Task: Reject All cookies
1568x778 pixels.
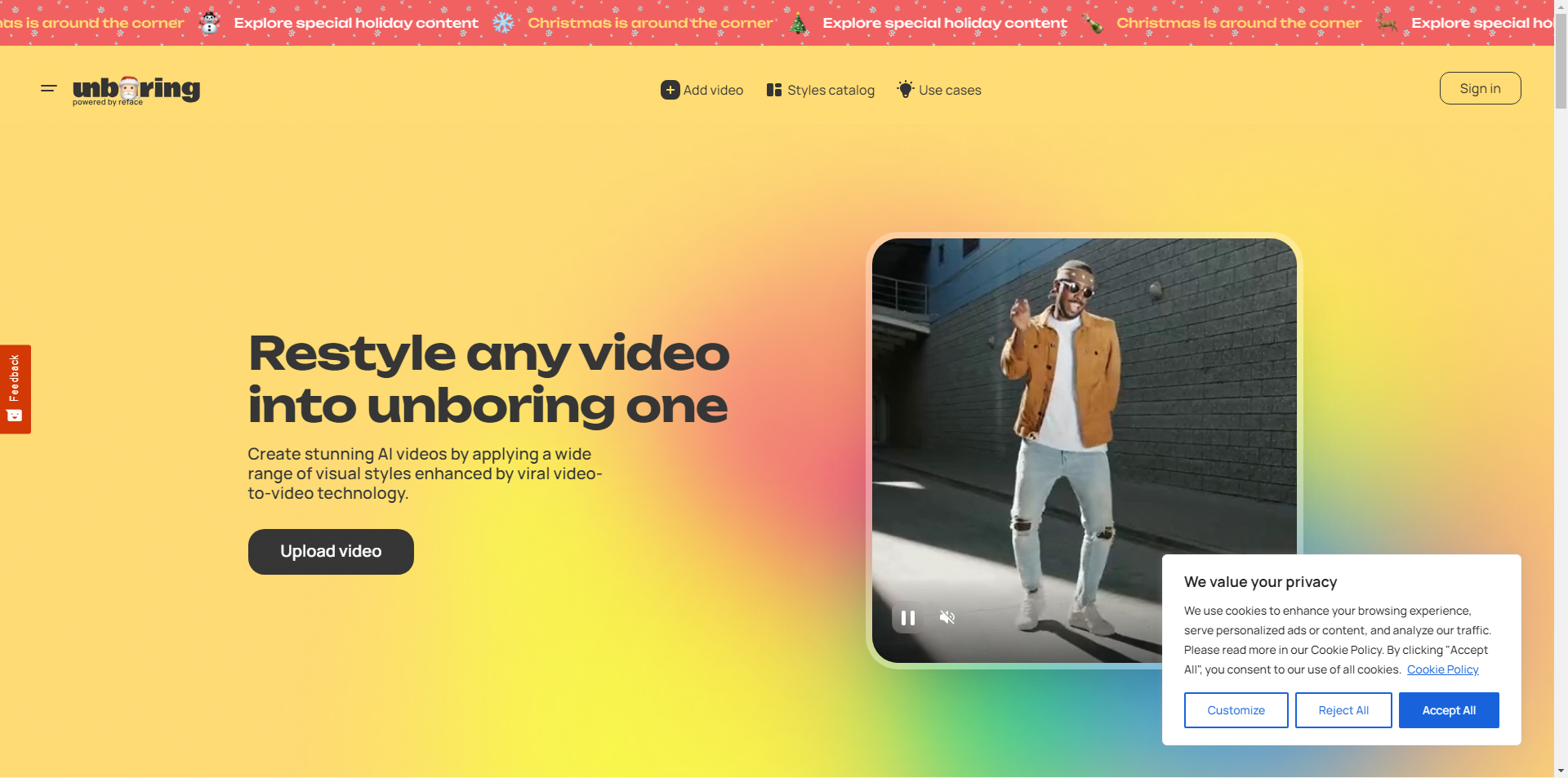Action: (x=1343, y=710)
